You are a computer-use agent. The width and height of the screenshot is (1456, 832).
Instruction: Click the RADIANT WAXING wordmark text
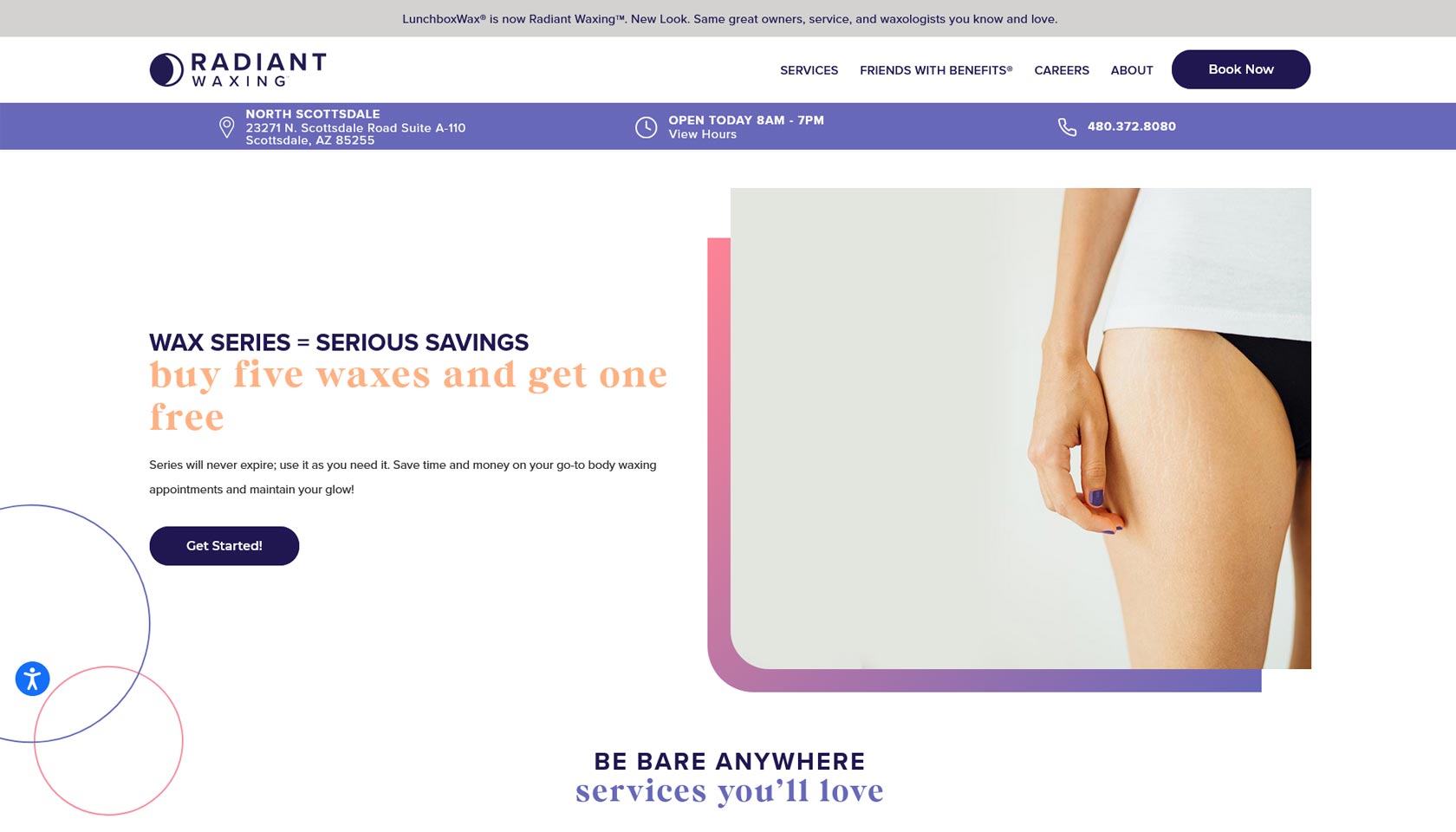click(x=258, y=69)
